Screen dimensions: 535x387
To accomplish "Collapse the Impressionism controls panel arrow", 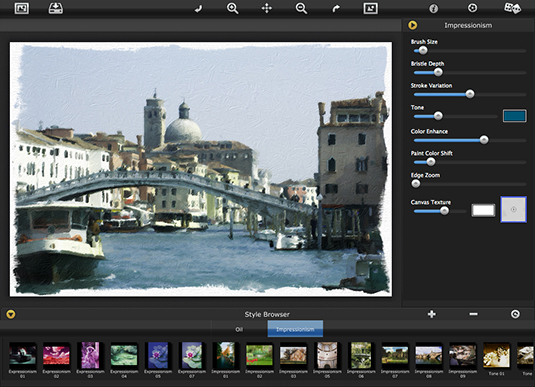I will (x=412, y=25).
